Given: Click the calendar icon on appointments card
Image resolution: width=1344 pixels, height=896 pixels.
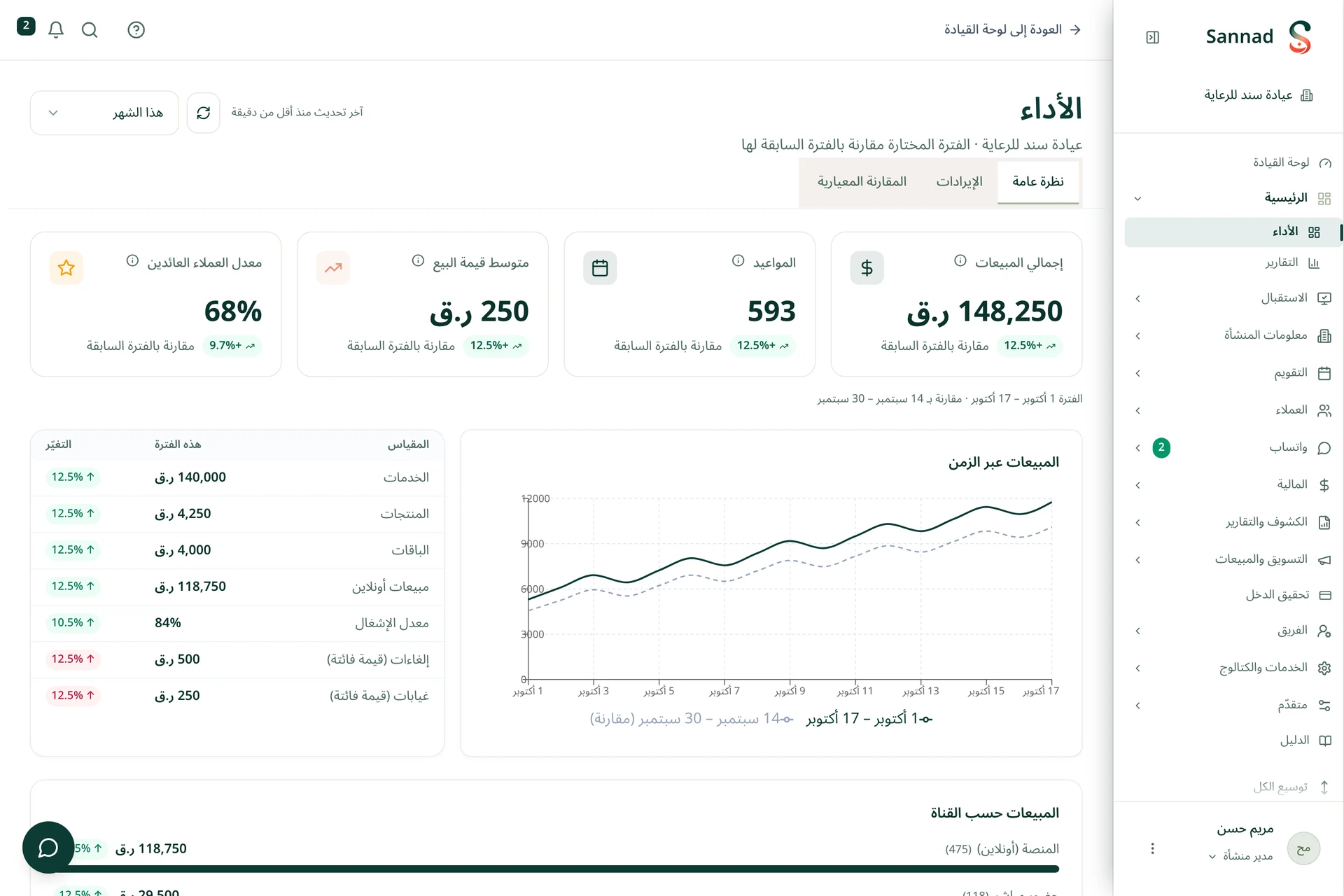Looking at the screenshot, I should (600, 267).
